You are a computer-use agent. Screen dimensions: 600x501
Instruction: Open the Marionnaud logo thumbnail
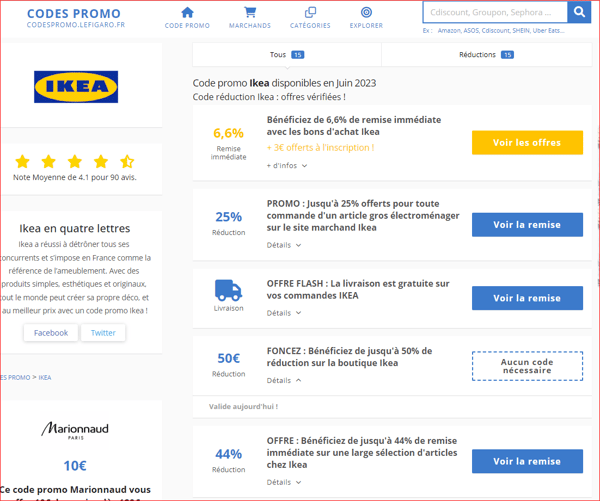[75, 430]
